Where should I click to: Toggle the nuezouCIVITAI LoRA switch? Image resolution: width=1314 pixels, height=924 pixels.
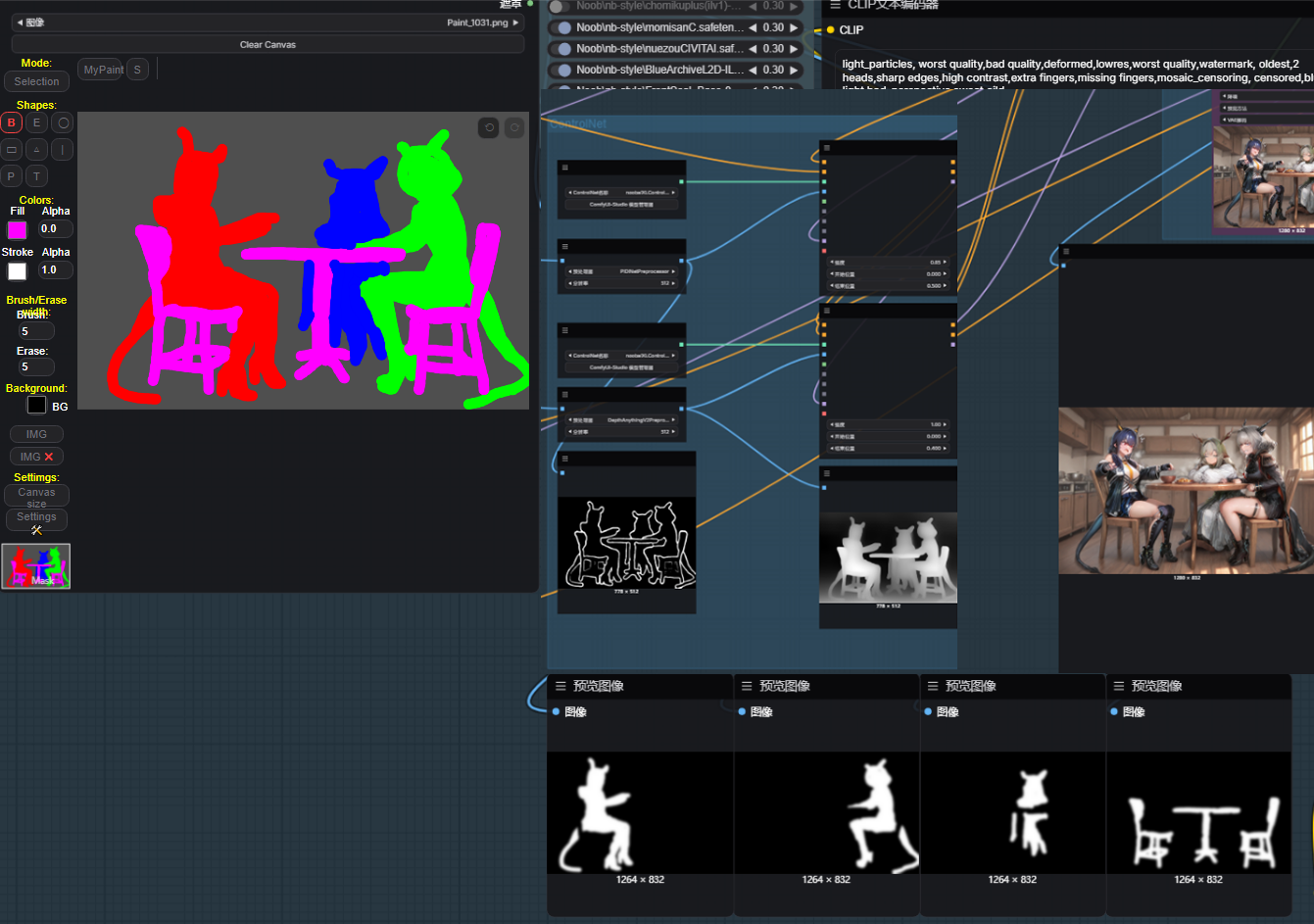pos(560,49)
